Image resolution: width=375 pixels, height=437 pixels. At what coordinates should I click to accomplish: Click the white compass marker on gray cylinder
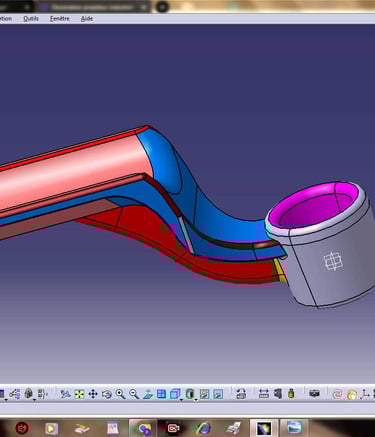333,261
